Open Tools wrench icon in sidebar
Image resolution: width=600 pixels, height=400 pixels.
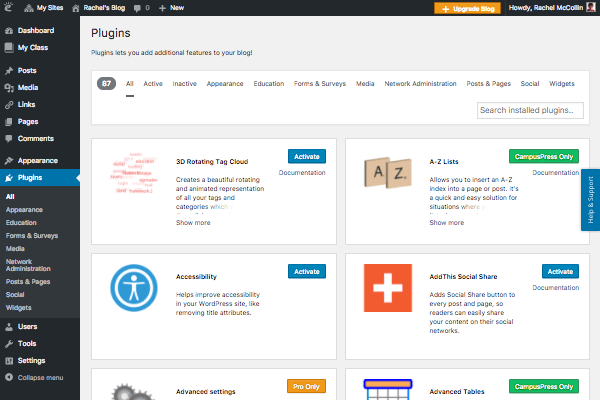click(x=9, y=344)
